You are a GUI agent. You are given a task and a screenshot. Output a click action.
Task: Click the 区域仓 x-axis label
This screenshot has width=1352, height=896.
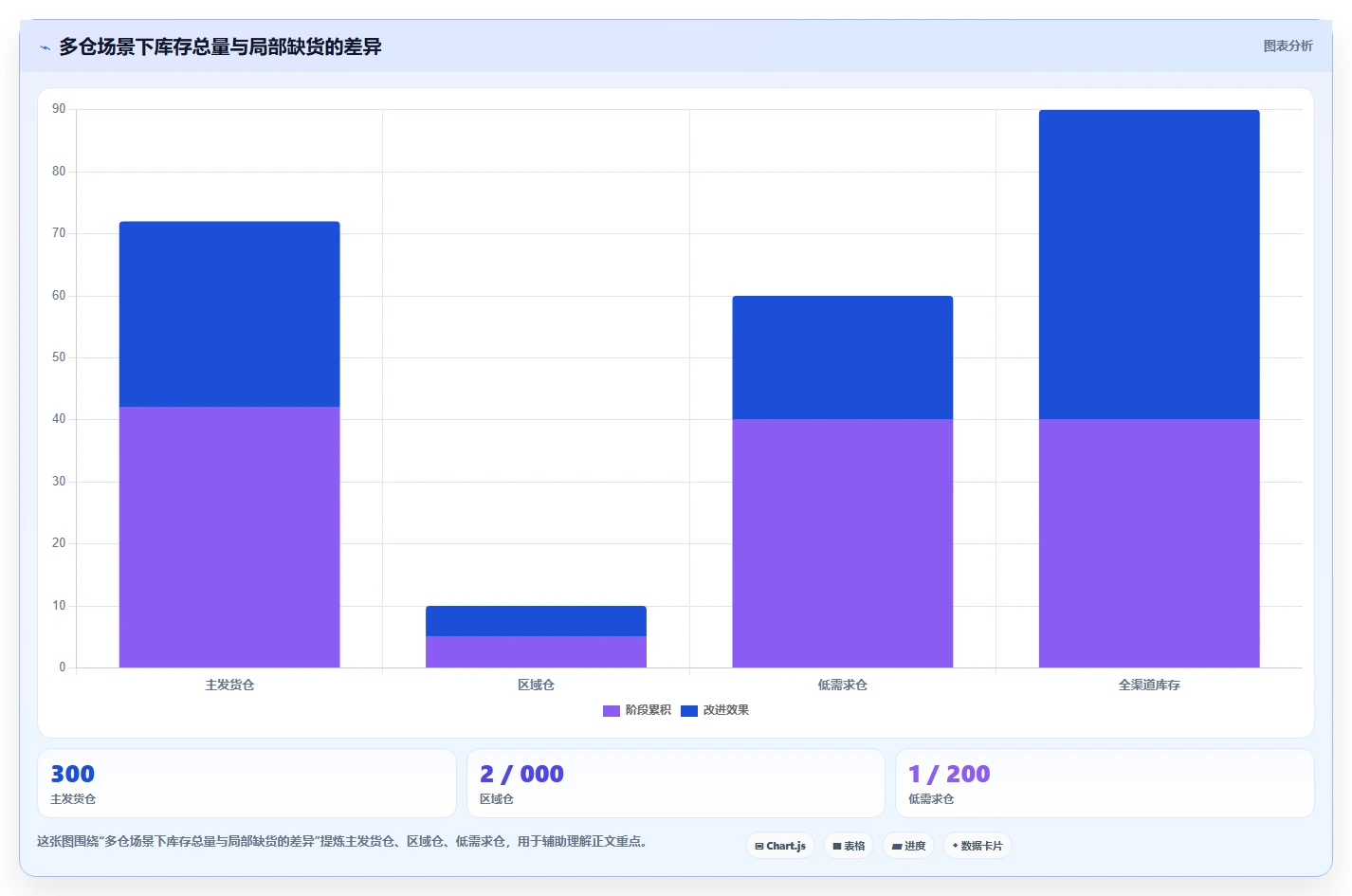pyautogui.click(x=536, y=685)
